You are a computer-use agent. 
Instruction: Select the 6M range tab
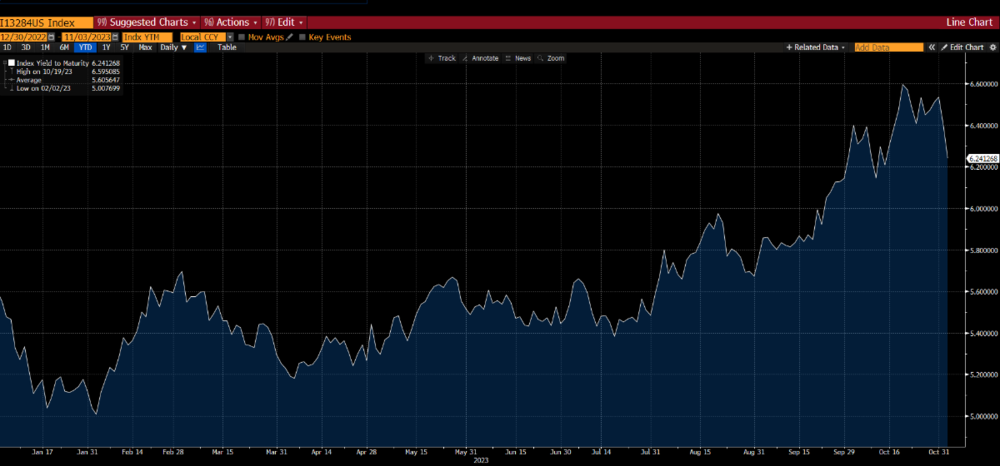click(x=64, y=47)
